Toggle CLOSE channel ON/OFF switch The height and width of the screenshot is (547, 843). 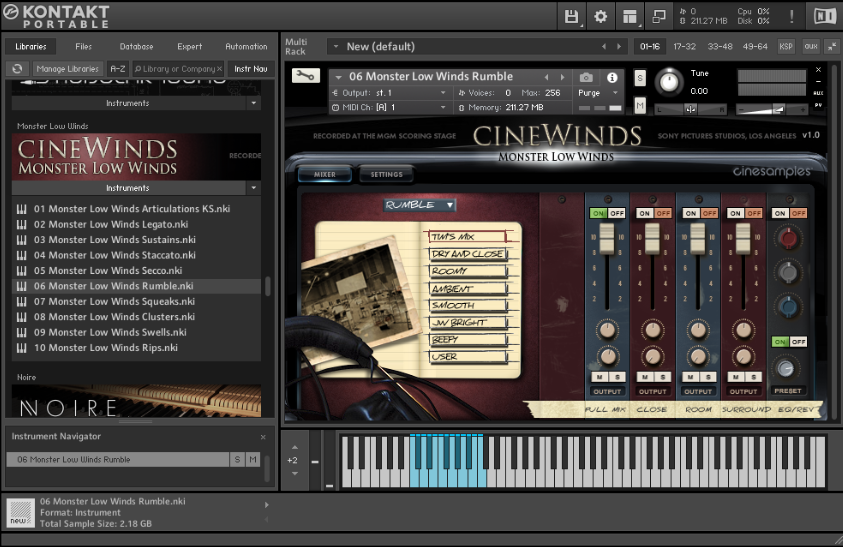[653, 214]
